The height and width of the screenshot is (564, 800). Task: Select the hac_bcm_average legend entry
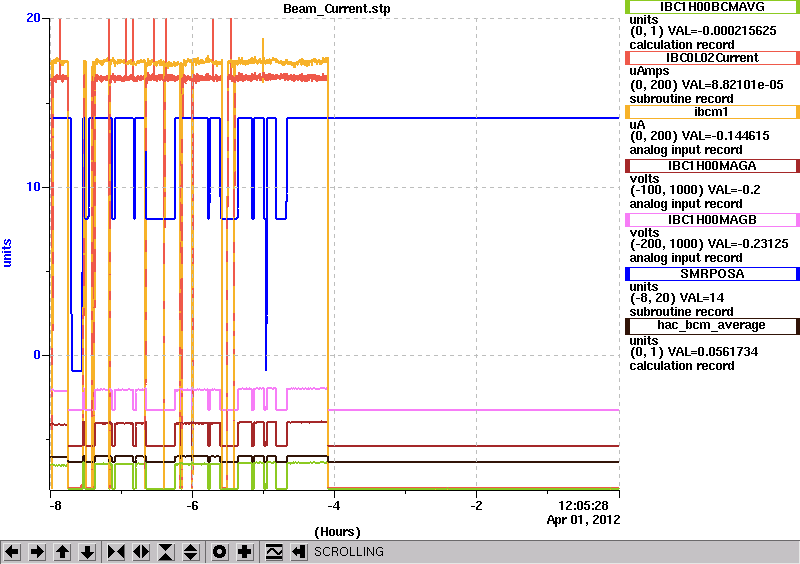[712, 326]
